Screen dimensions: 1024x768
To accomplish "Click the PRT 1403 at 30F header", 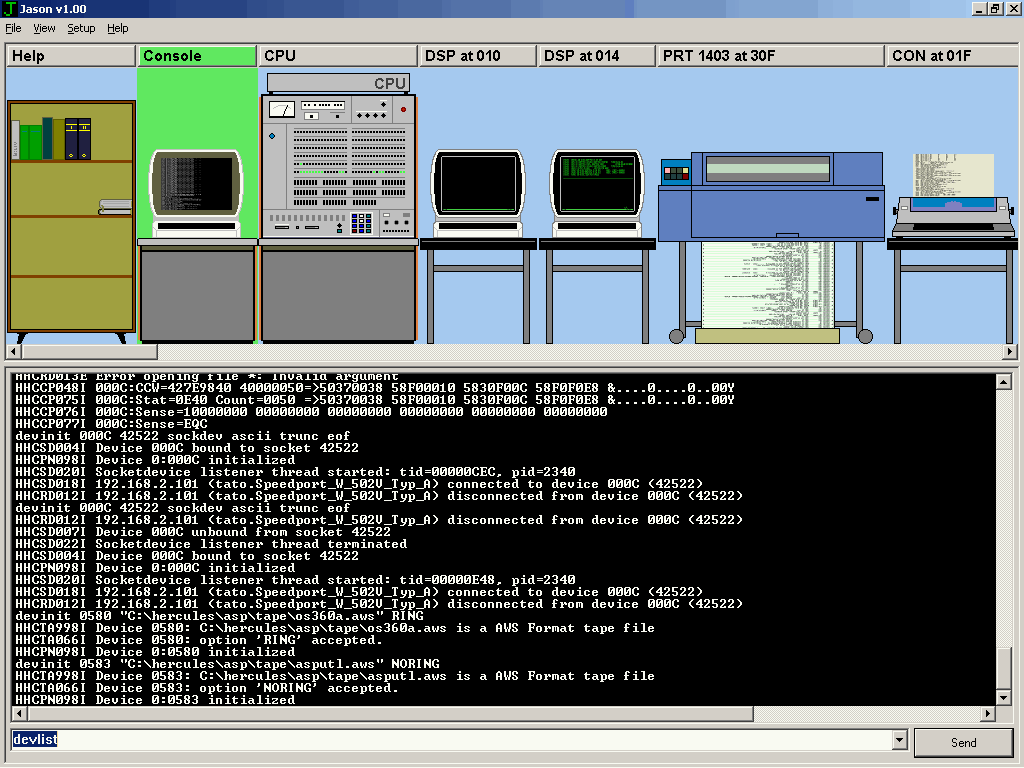I will tap(769, 56).
